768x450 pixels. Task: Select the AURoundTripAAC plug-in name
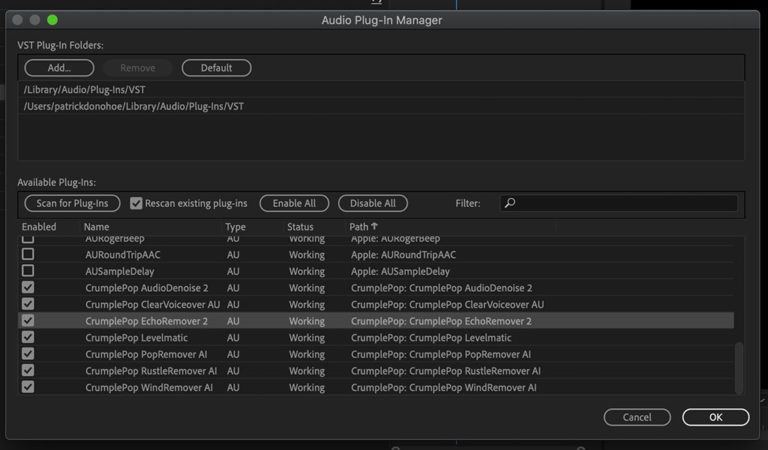coord(122,255)
